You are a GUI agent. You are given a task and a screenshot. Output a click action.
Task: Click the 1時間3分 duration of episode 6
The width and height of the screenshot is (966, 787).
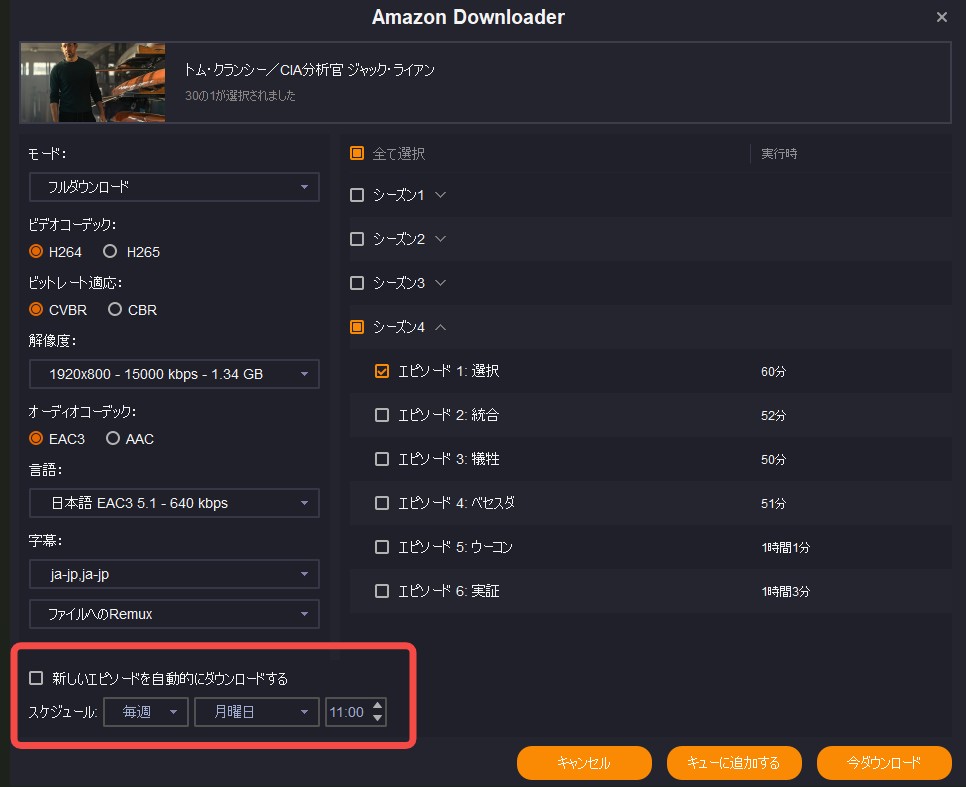point(785,592)
